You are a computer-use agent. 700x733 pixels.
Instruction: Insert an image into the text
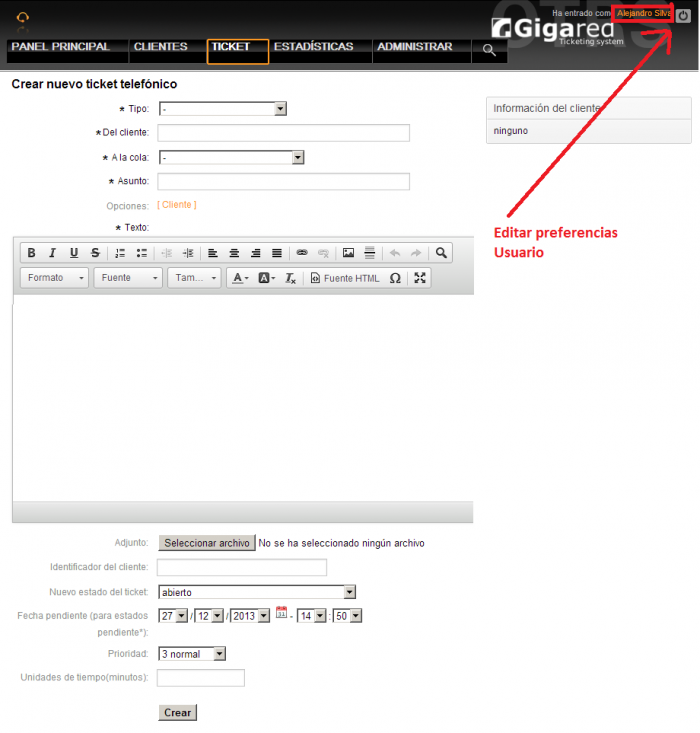tap(348, 253)
